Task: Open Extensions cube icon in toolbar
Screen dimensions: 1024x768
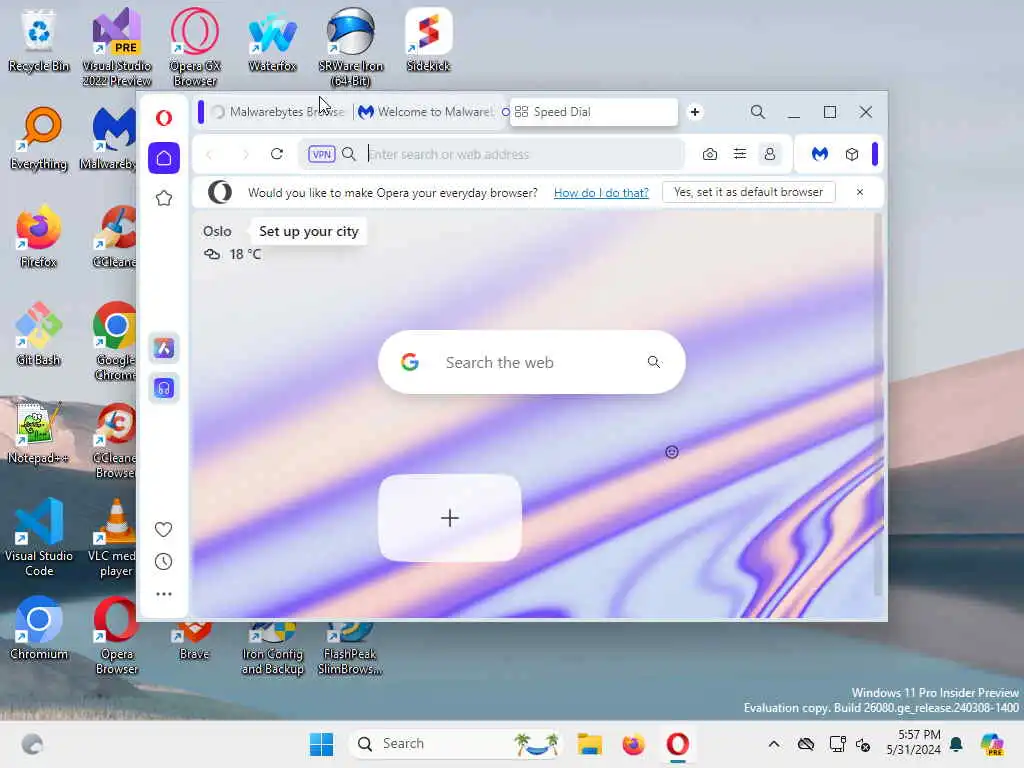Action: pos(852,154)
